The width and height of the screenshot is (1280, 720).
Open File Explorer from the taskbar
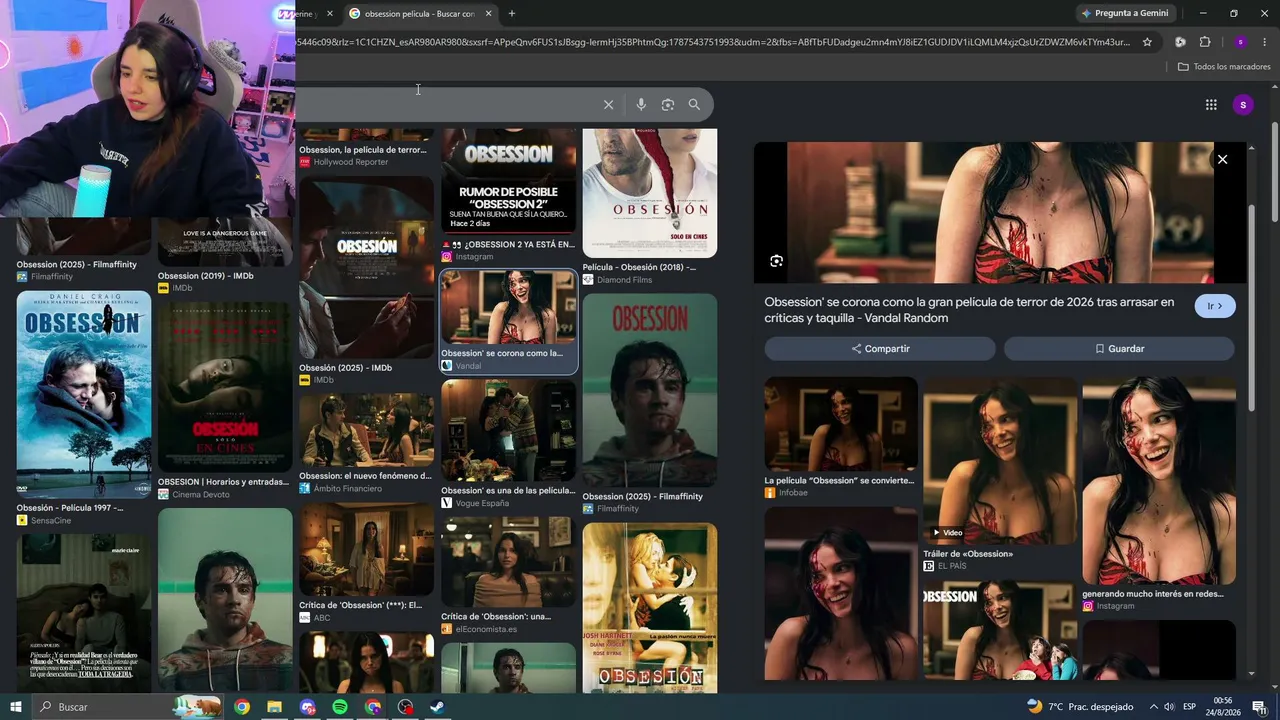(274, 707)
